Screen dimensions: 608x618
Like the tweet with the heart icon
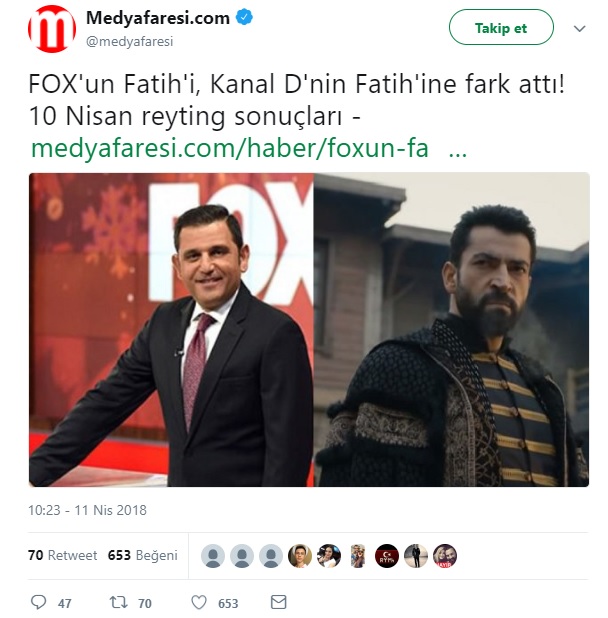click(x=198, y=602)
